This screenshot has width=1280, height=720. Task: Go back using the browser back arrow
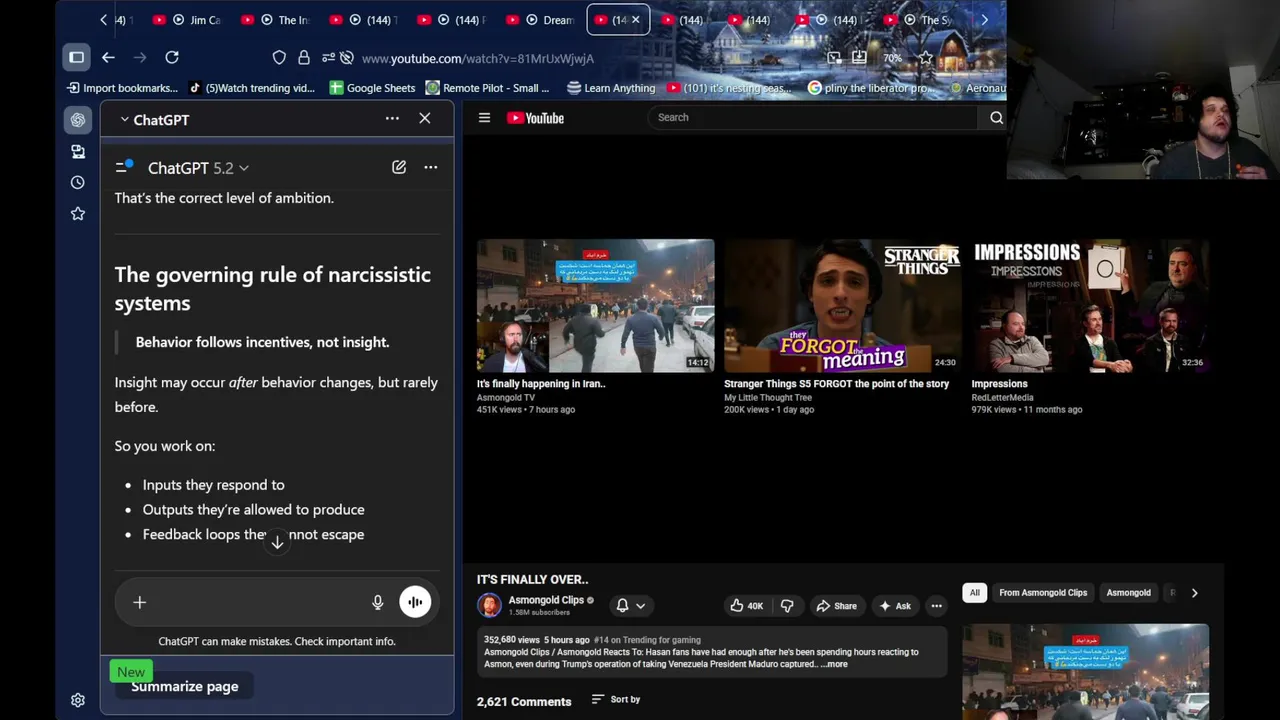click(x=108, y=57)
